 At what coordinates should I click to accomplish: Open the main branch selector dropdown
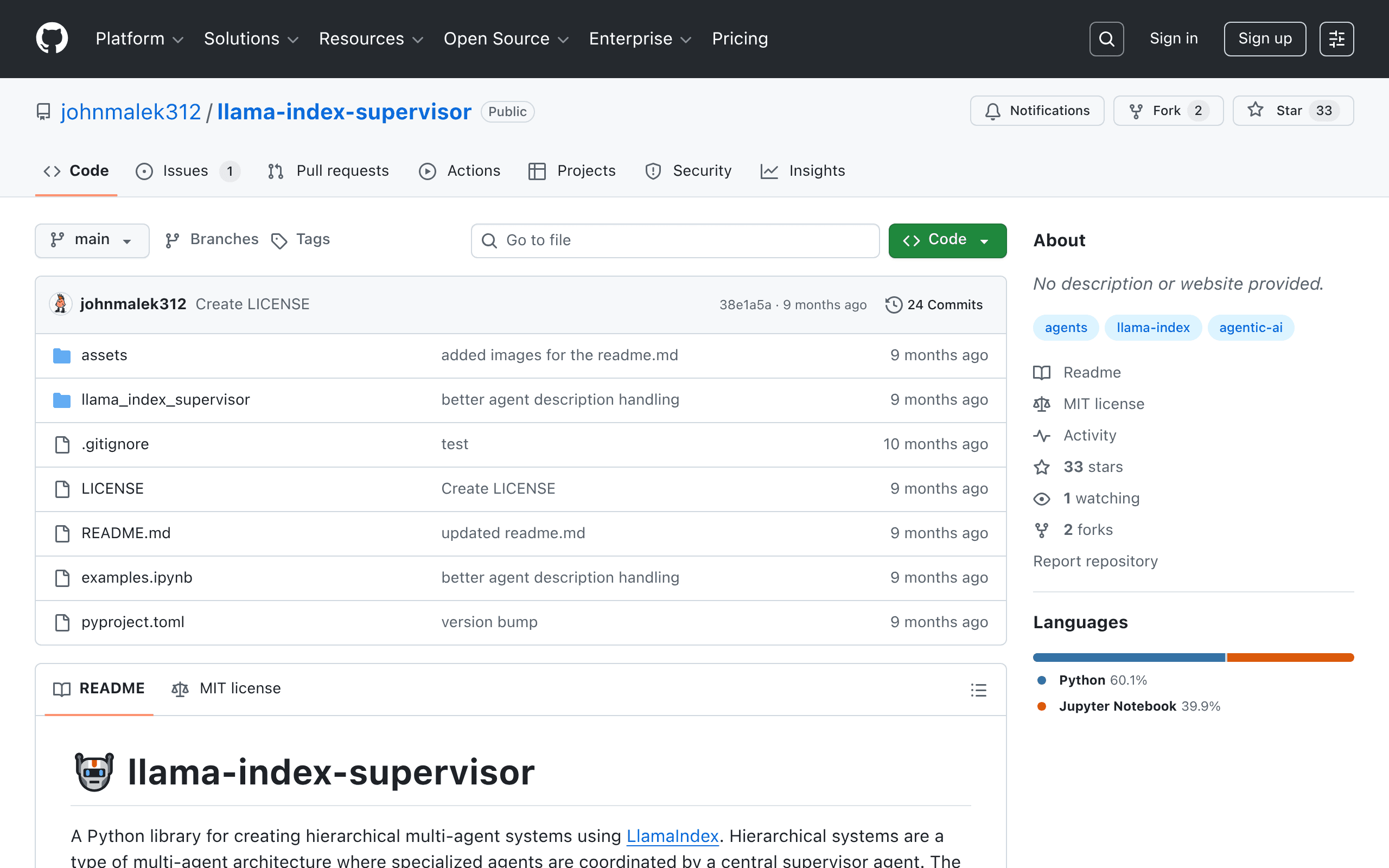click(92, 240)
